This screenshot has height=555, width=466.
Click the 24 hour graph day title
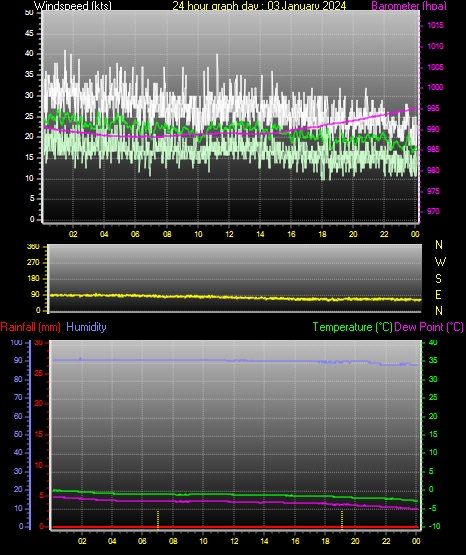[x=259, y=6]
